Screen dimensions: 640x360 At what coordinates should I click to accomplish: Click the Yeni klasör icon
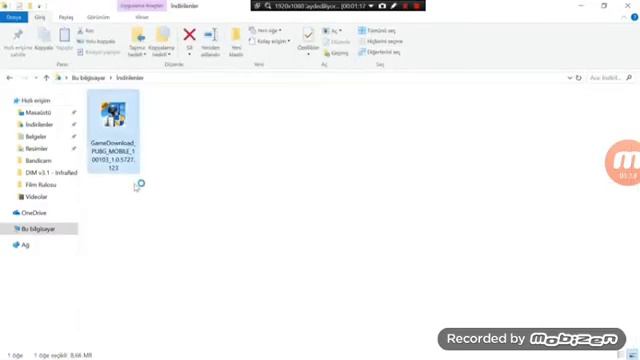(236, 35)
